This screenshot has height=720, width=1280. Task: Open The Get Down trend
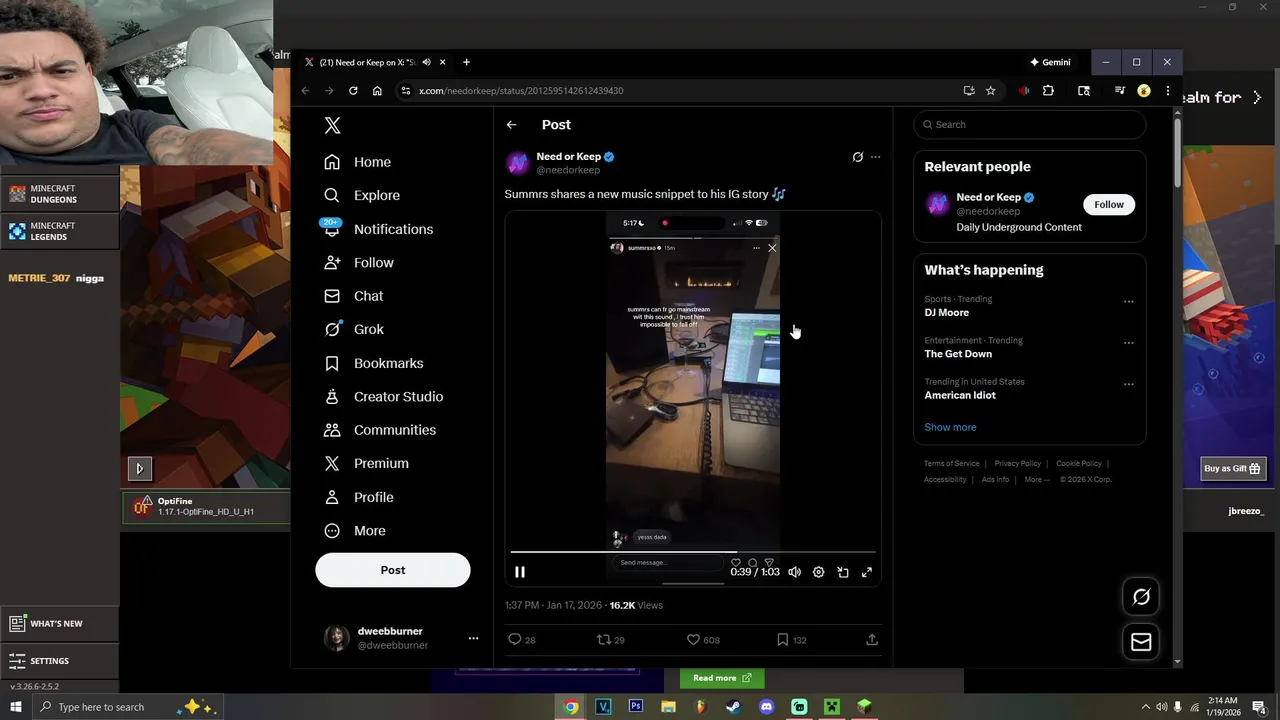point(958,353)
